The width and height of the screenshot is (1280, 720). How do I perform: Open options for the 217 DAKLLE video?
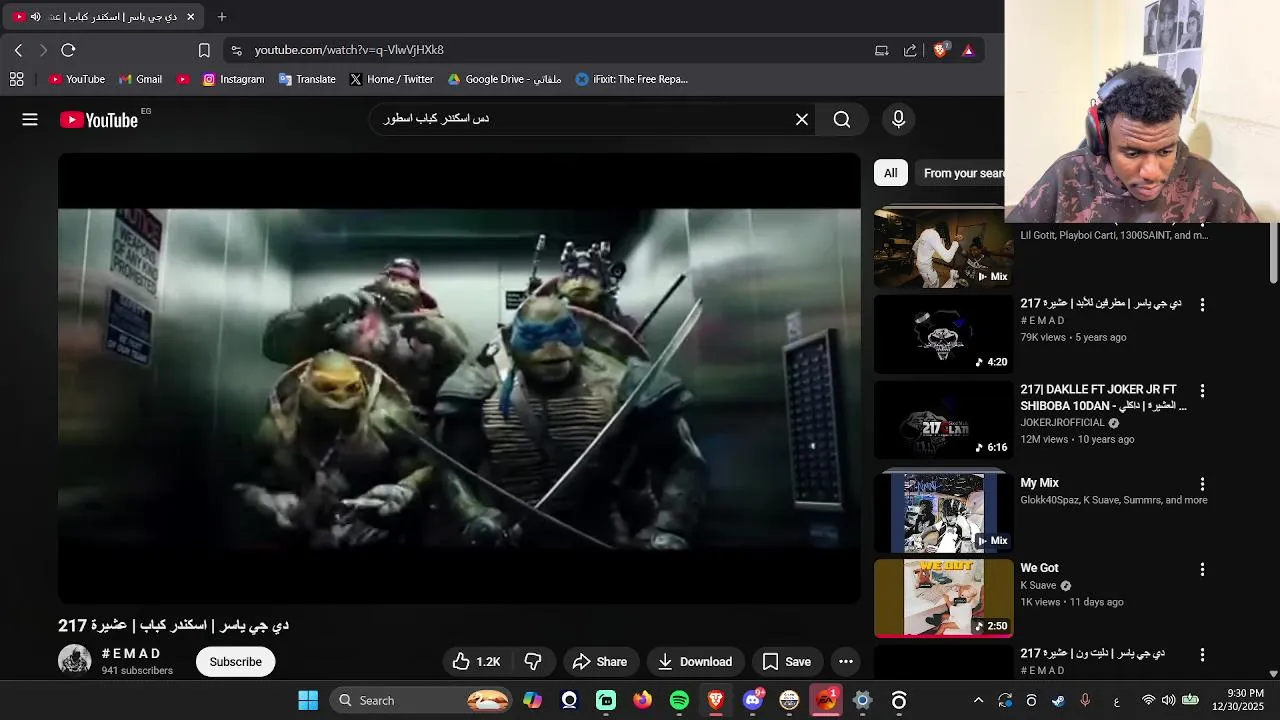point(1202,391)
